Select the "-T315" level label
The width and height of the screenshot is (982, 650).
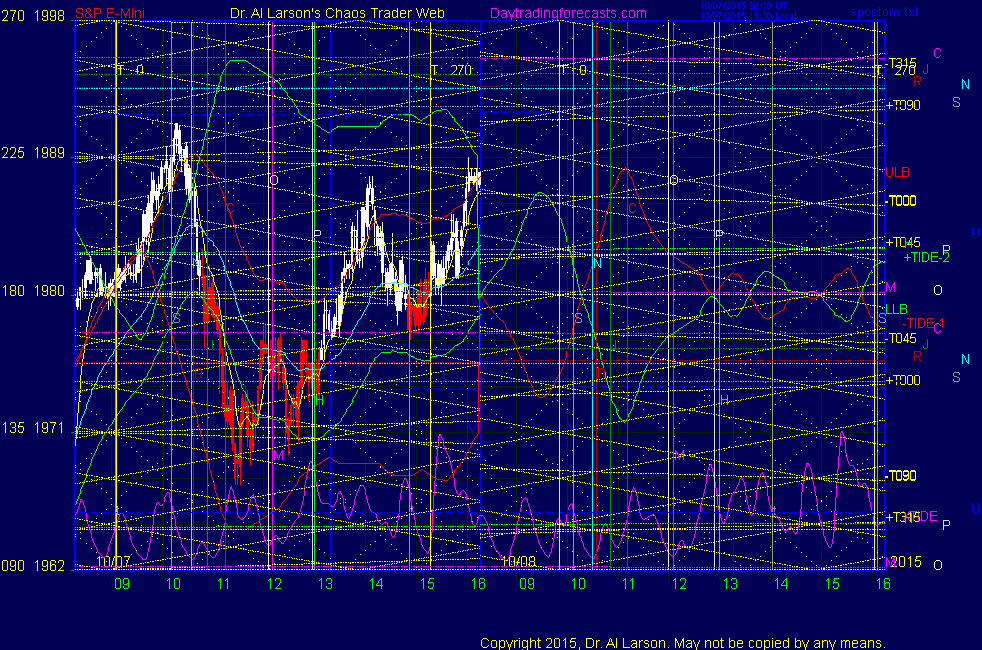click(901, 63)
